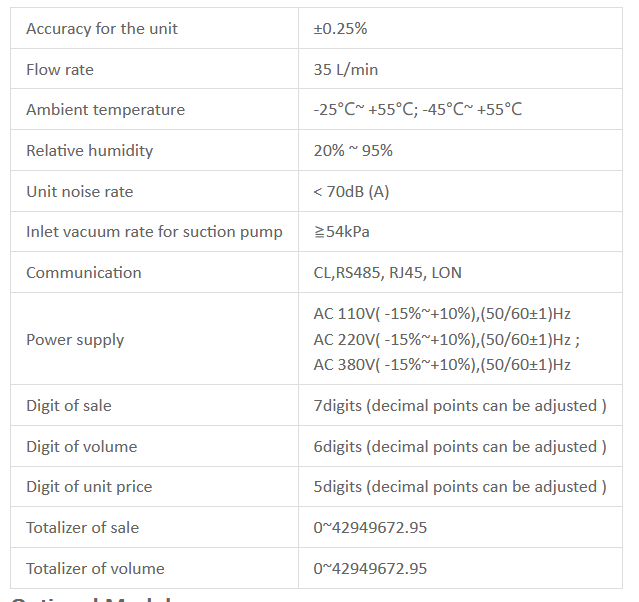Select the ambient temperature range value text
This screenshot has height=602, width=639.
tap(417, 110)
